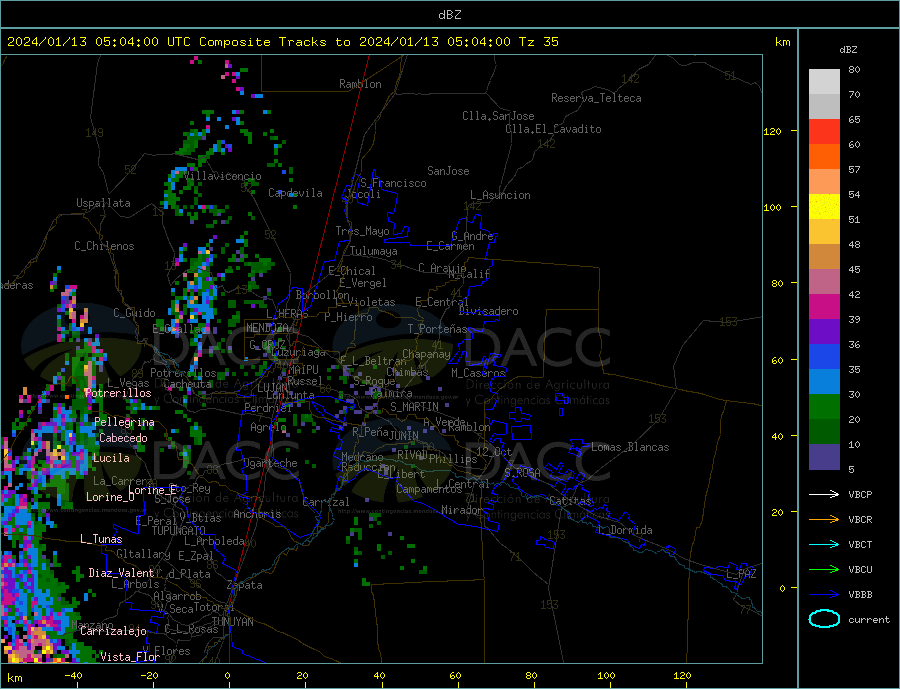Click the 'Chapanay' map label
The width and height of the screenshot is (900, 689).
click(x=426, y=354)
